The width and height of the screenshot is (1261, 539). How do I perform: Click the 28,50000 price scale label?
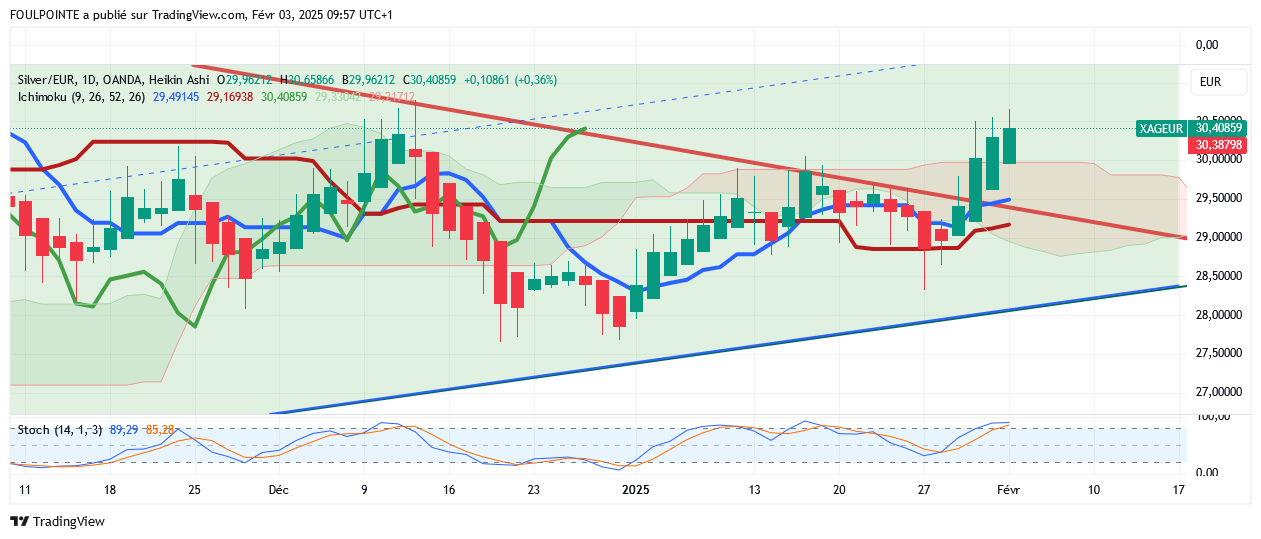coord(1221,276)
